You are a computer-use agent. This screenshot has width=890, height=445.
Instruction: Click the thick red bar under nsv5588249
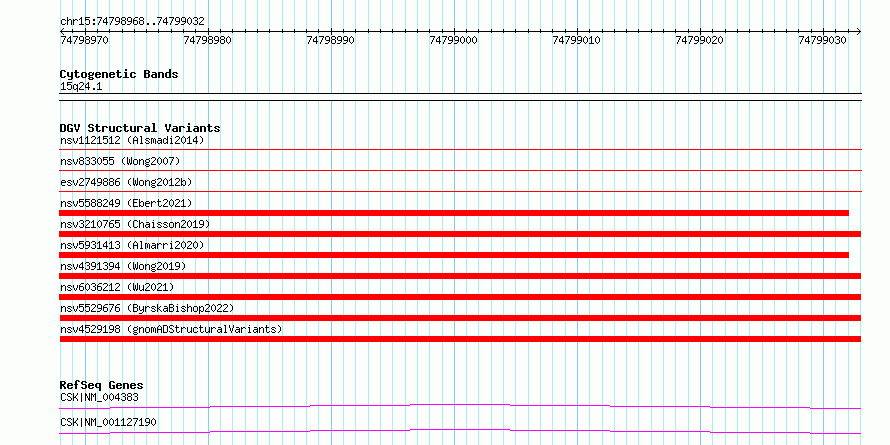[x=454, y=213]
